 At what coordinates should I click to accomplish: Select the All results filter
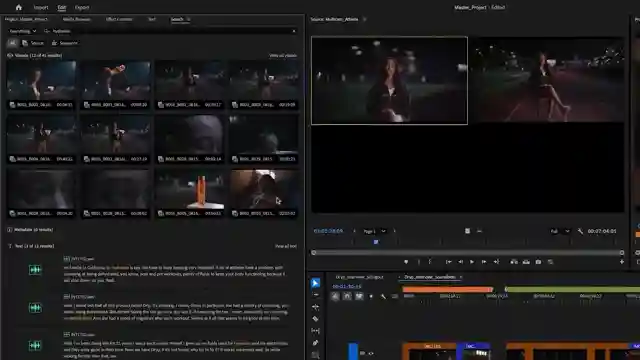click(12, 43)
